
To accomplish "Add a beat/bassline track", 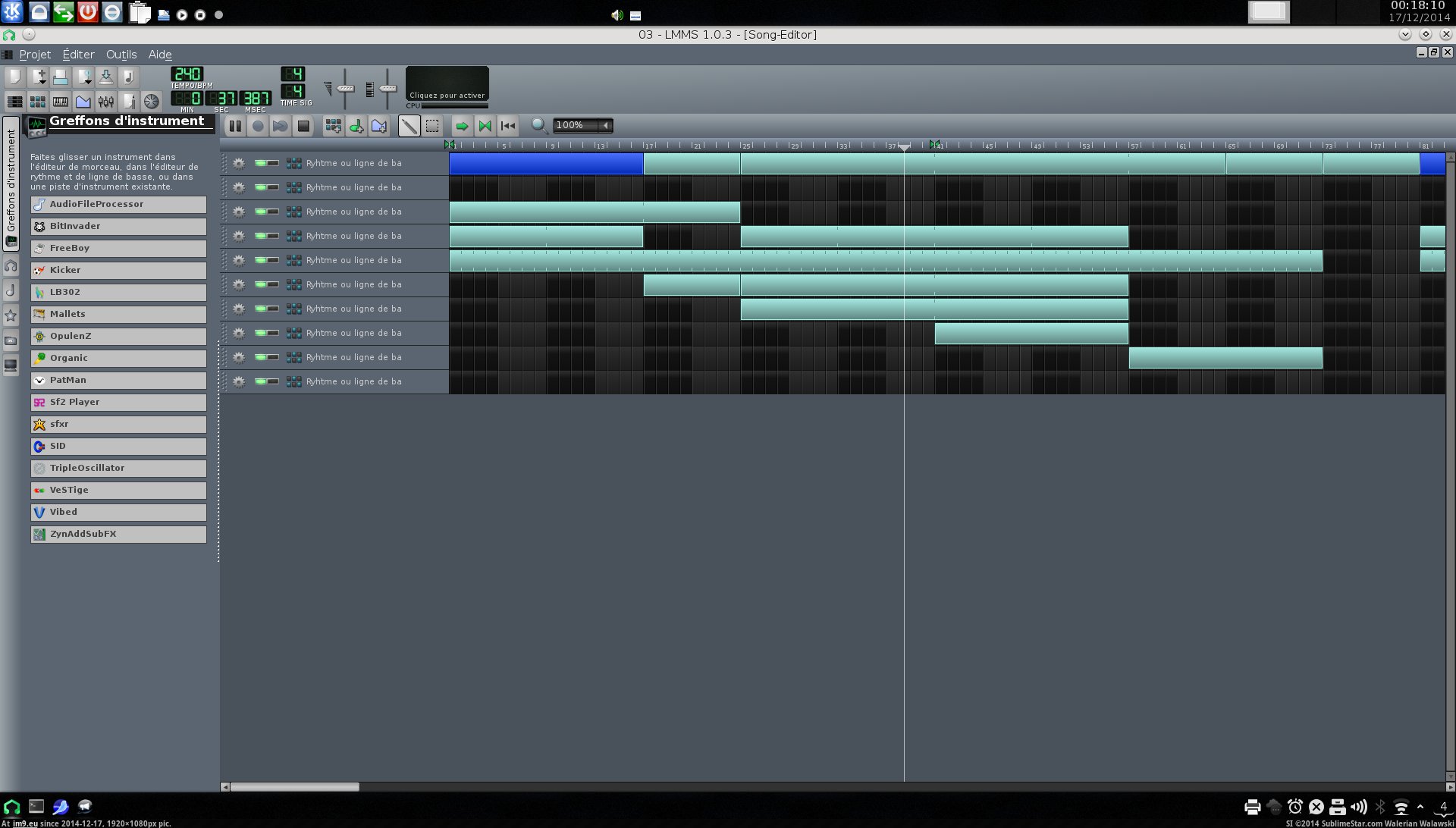I will tap(332, 126).
